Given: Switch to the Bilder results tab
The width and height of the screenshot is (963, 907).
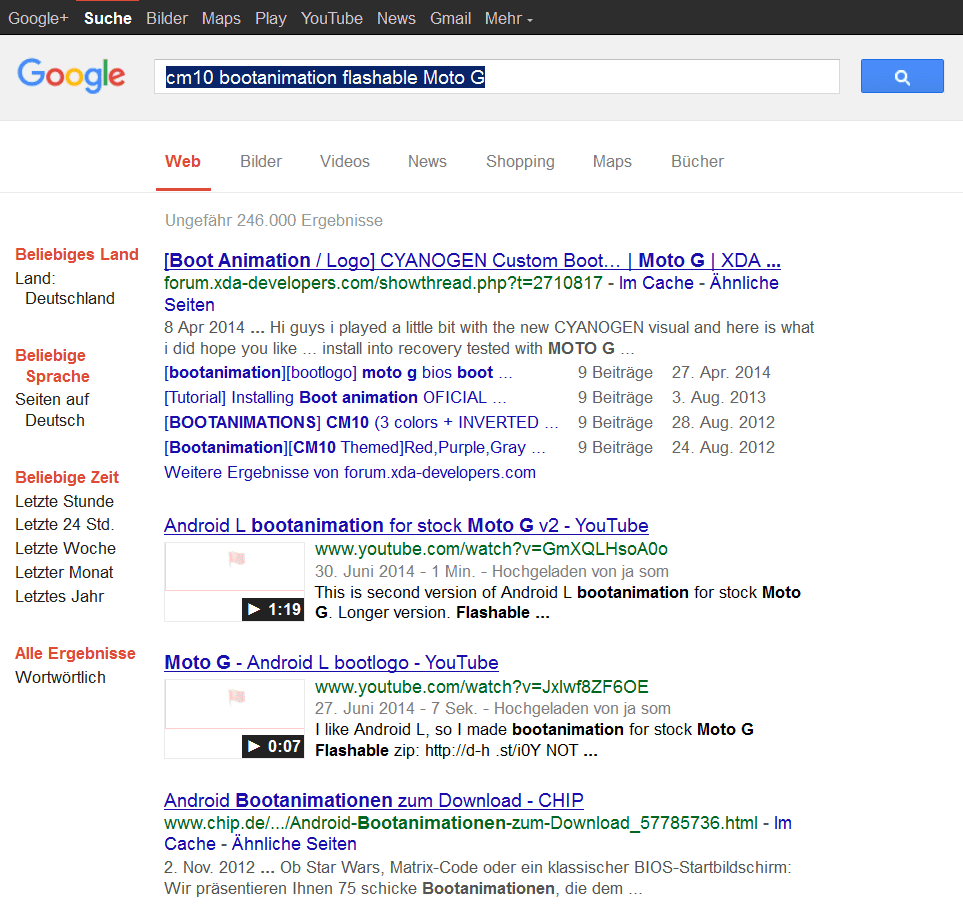Looking at the screenshot, I should coord(261,162).
